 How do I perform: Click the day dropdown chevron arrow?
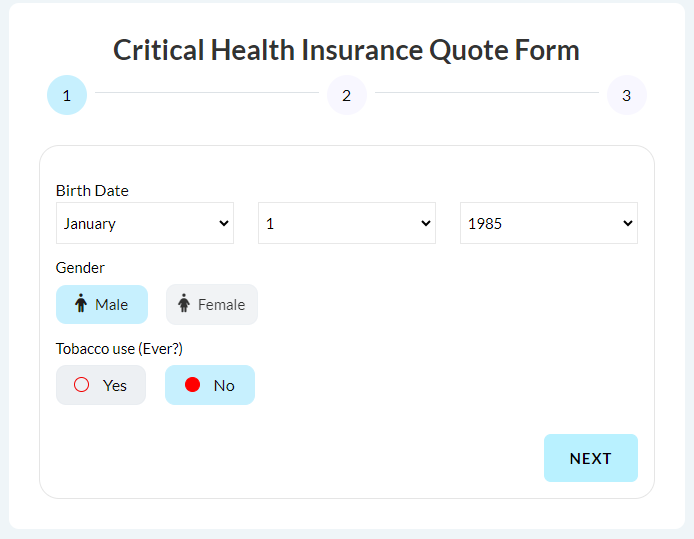pos(426,223)
